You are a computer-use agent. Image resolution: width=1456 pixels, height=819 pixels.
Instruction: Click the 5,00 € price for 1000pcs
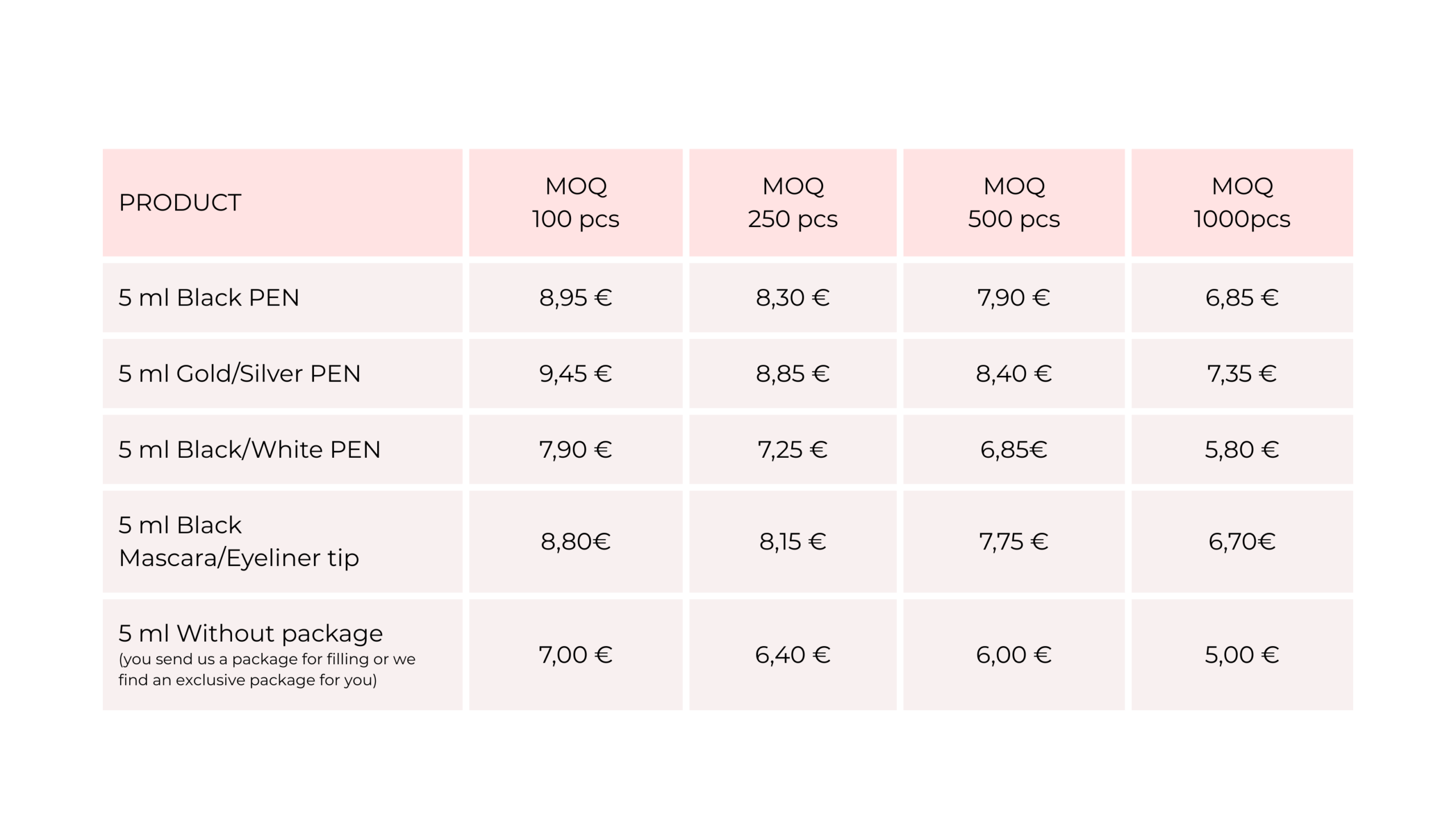[1242, 655]
